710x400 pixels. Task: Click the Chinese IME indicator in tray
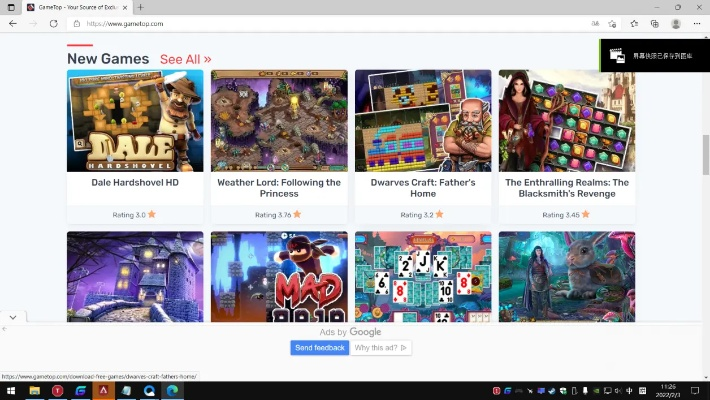coord(629,390)
